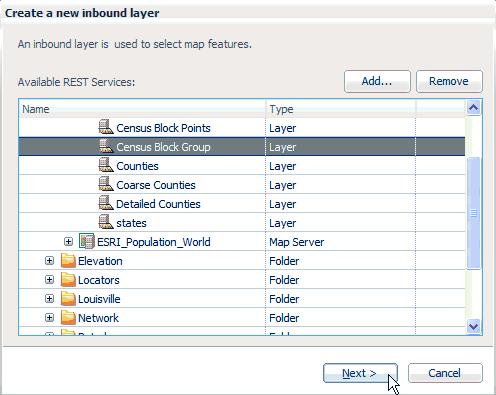
Task: Click the Name column header
Action: 142,109
